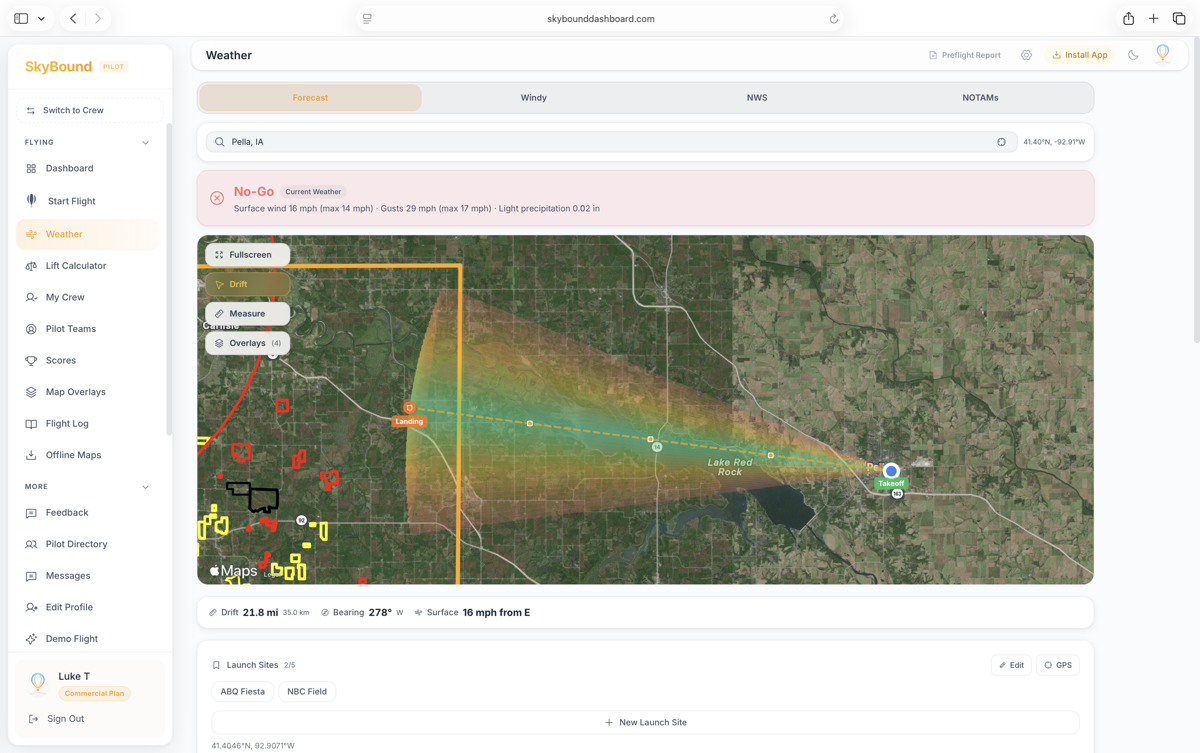This screenshot has height=753, width=1200.
Task: Open Offline Maps in sidebar
Action: tap(73, 455)
